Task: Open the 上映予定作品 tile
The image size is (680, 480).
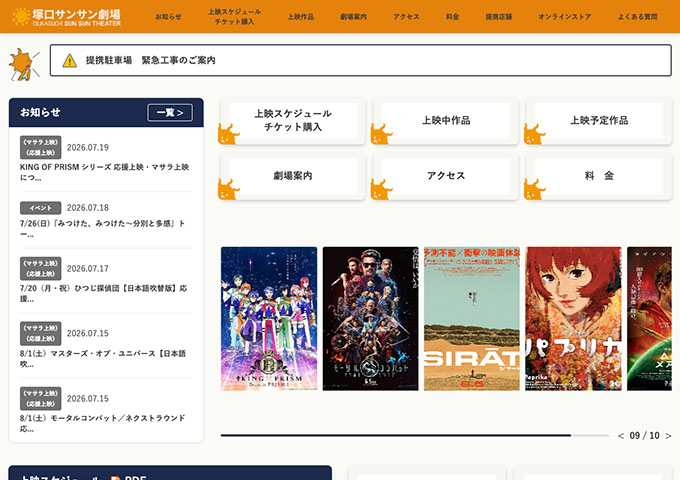Action: click(x=599, y=121)
